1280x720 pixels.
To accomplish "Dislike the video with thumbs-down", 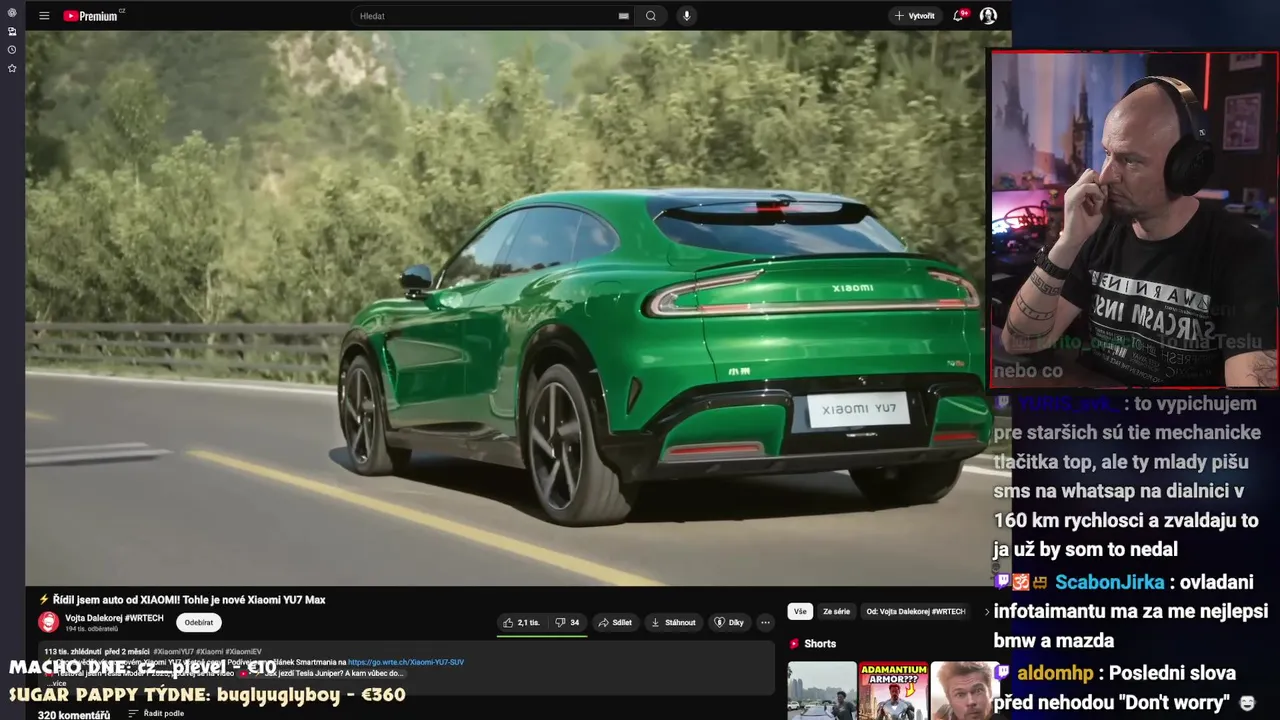I will pyautogui.click(x=567, y=622).
